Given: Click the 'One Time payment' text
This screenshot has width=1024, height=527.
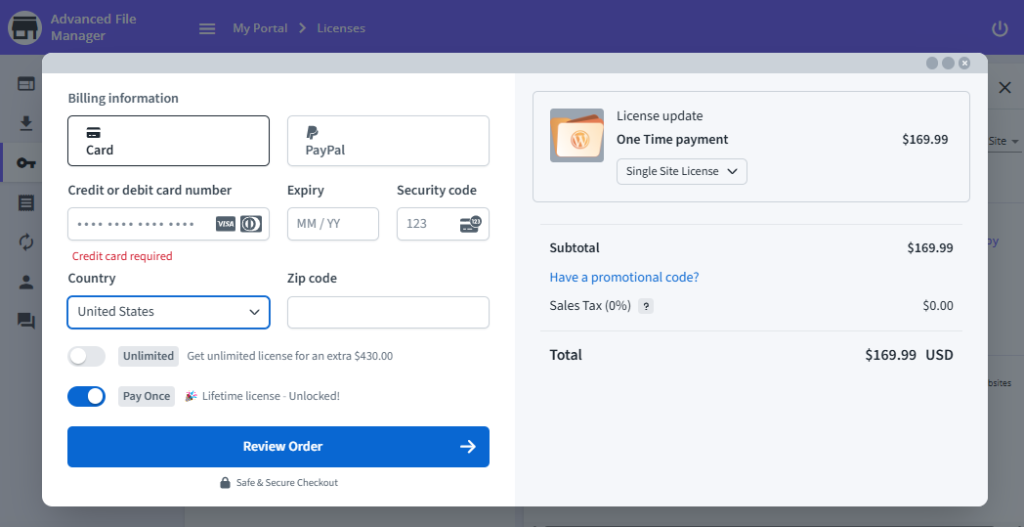Looking at the screenshot, I should (672, 140).
